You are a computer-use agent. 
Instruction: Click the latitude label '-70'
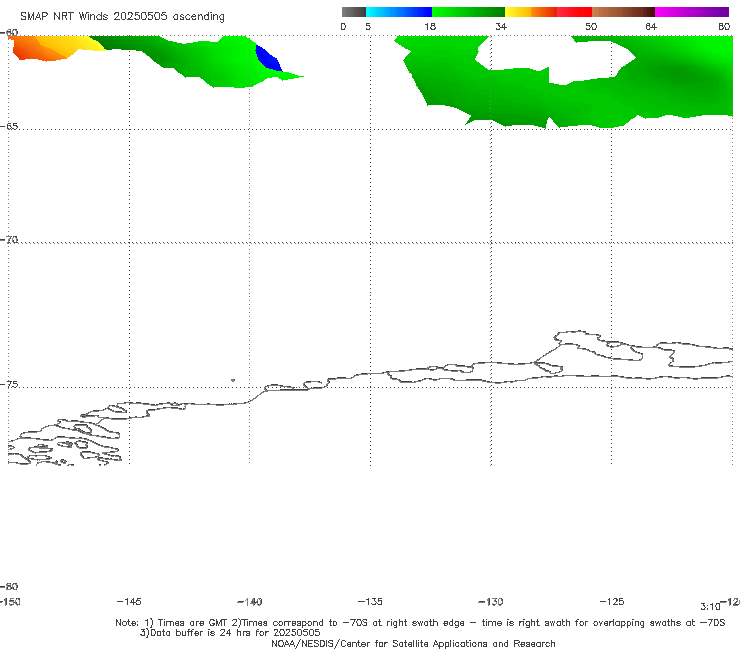click(9, 240)
